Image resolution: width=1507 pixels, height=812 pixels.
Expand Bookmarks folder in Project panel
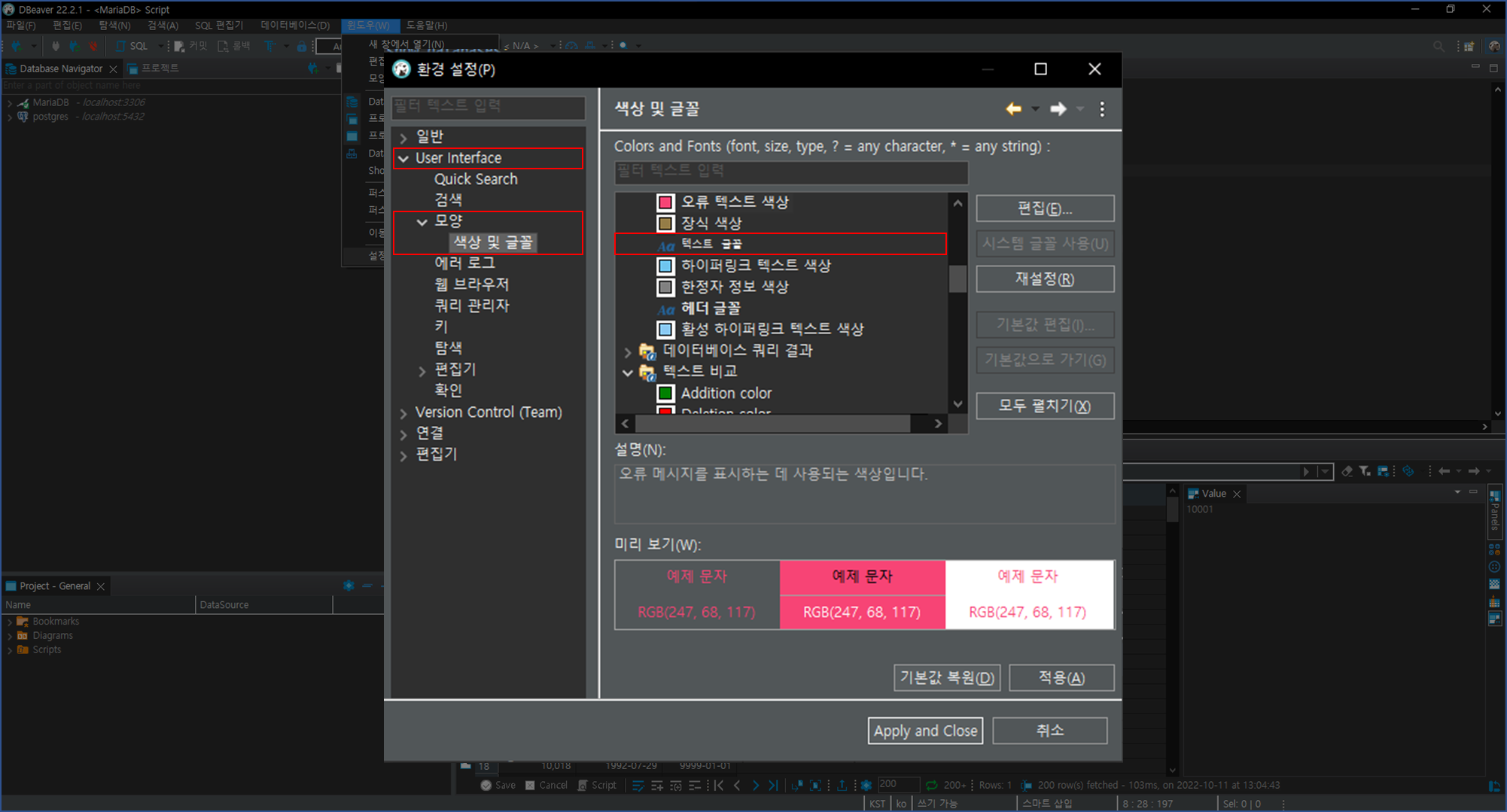[x=10, y=622]
